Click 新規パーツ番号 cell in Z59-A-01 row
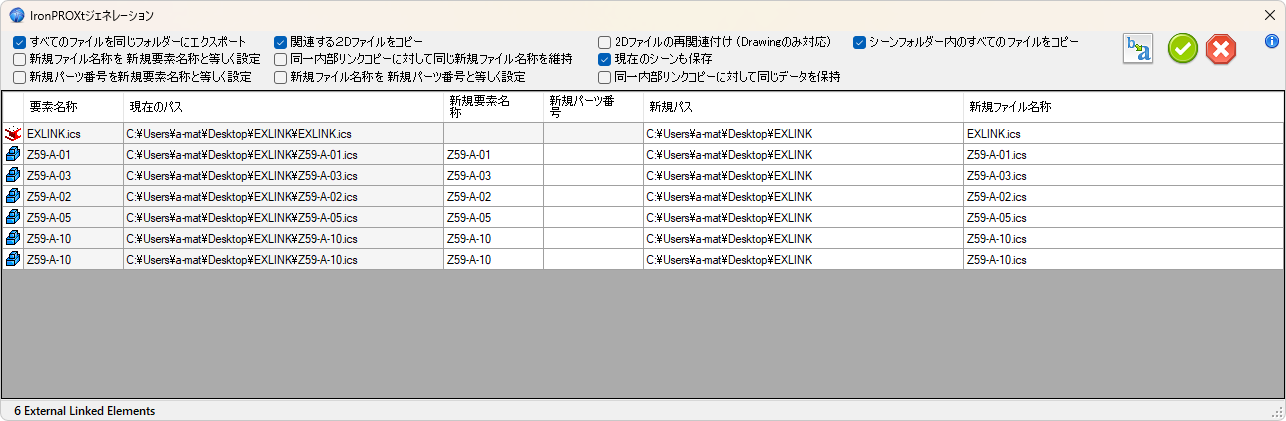1286x421 pixels. click(x=593, y=154)
